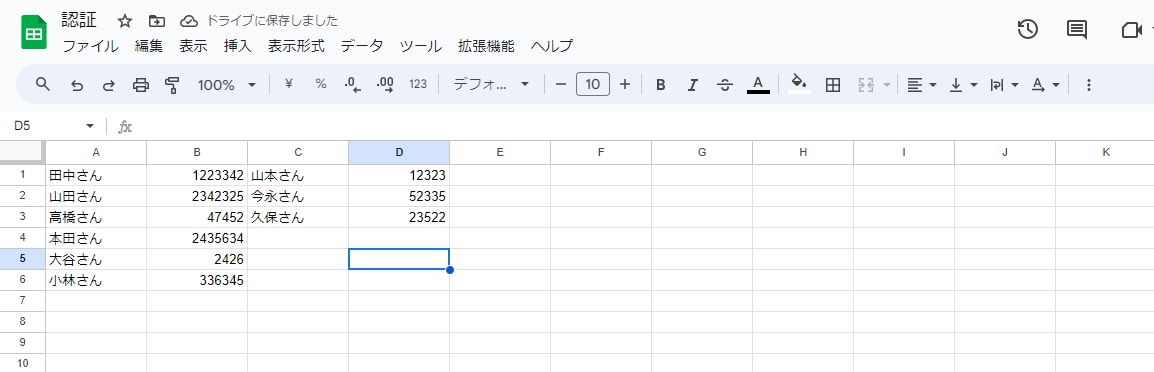The height and width of the screenshot is (372, 1154).
Task: Toggle strikethrough formatting
Action: coord(725,85)
